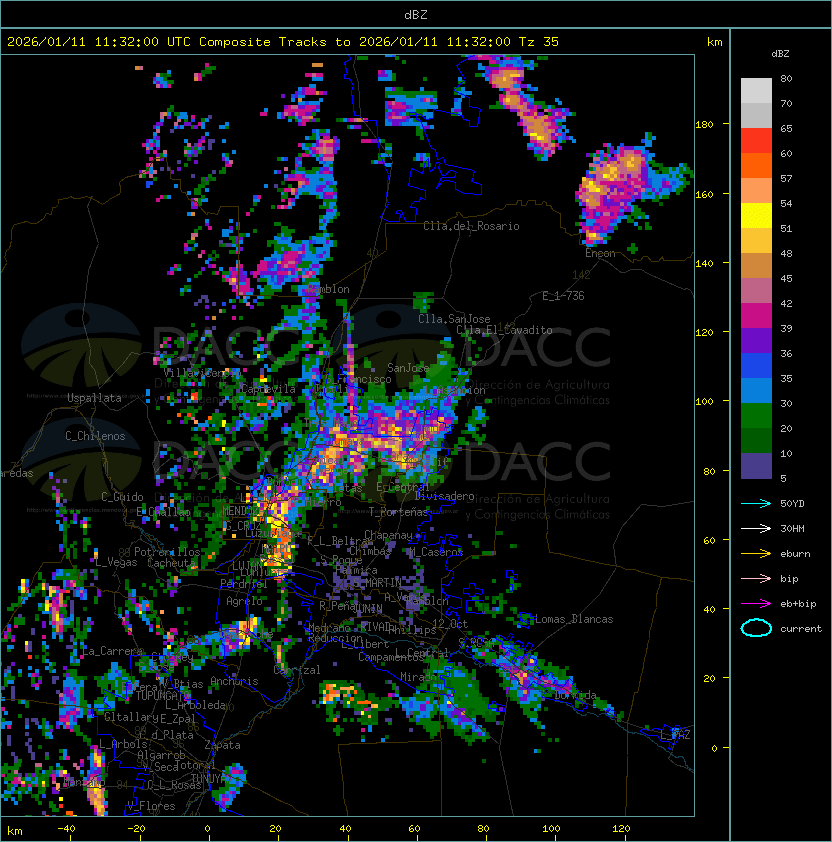The width and height of the screenshot is (832, 842).
Task: Click the 'Clla.SanJose' map label
Action: [454, 319]
